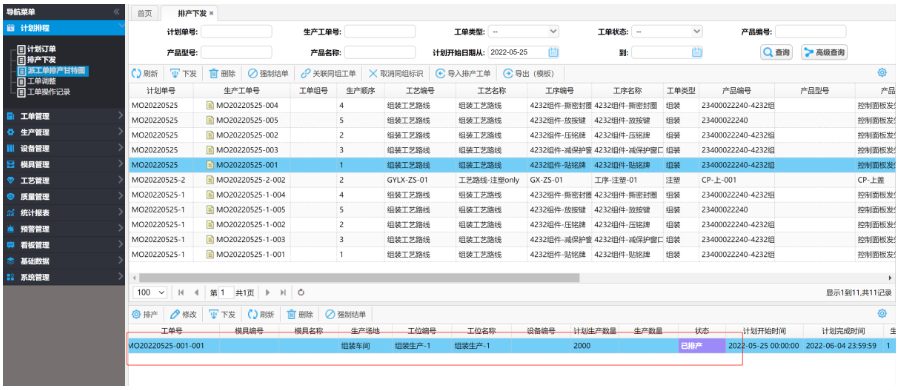The image size is (900, 390).
Task: Open upper grid settings gear icon
Action: click(x=882, y=73)
